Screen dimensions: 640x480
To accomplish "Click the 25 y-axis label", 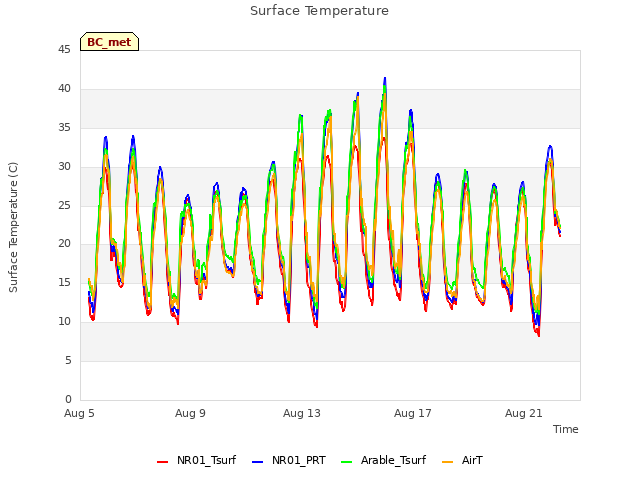I will (x=64, y=205).
